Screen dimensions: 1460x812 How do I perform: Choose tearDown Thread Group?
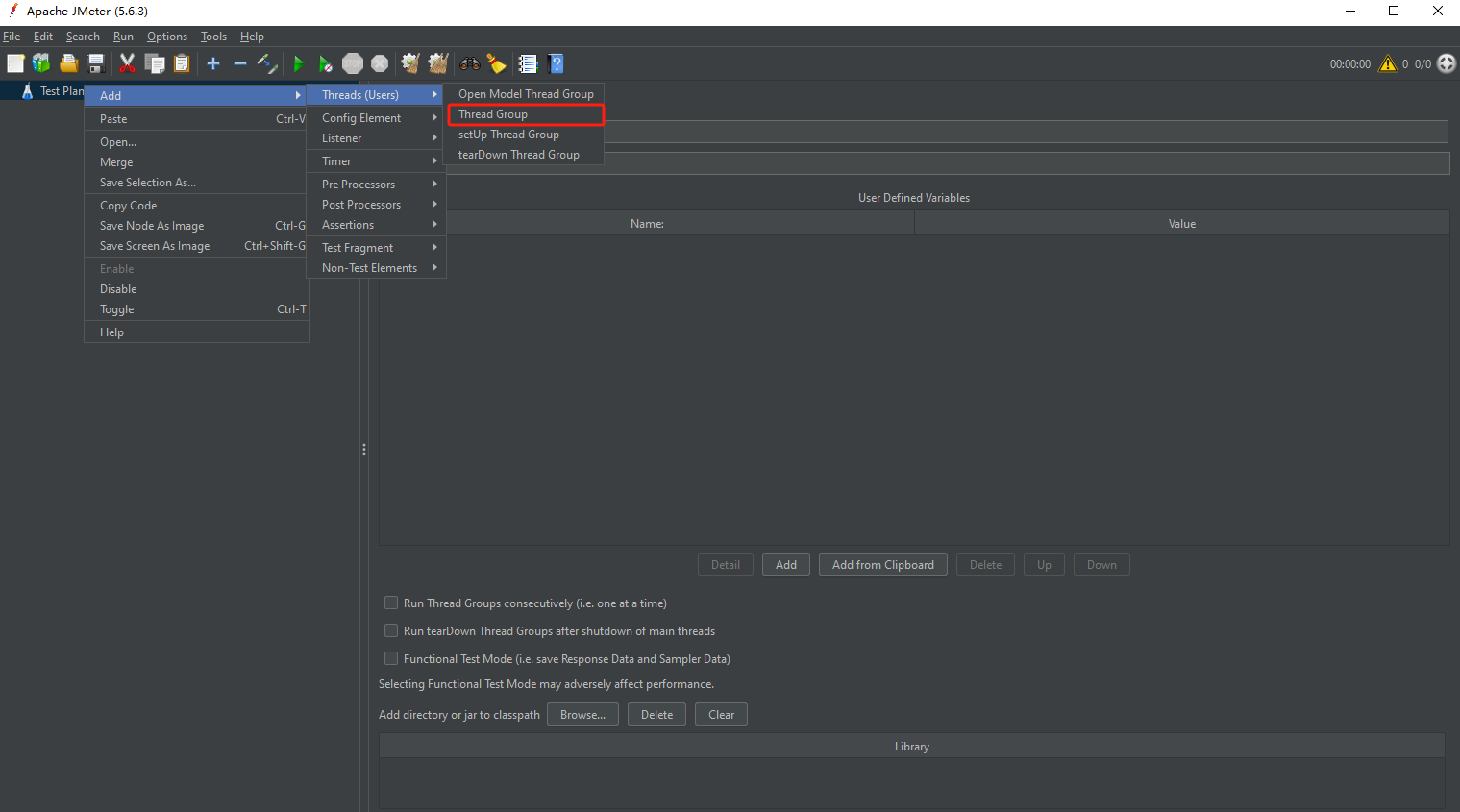525,155
